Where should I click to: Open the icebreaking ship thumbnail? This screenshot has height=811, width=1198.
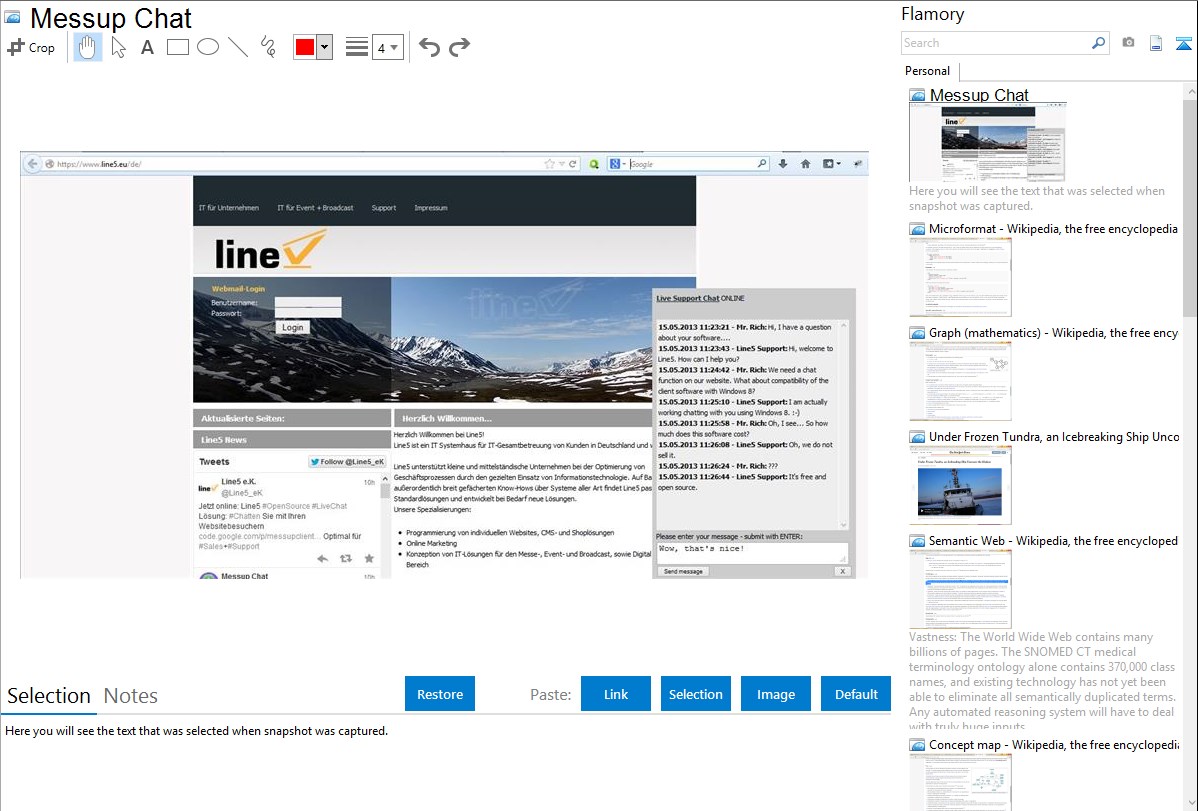click(x=960, y=485)
